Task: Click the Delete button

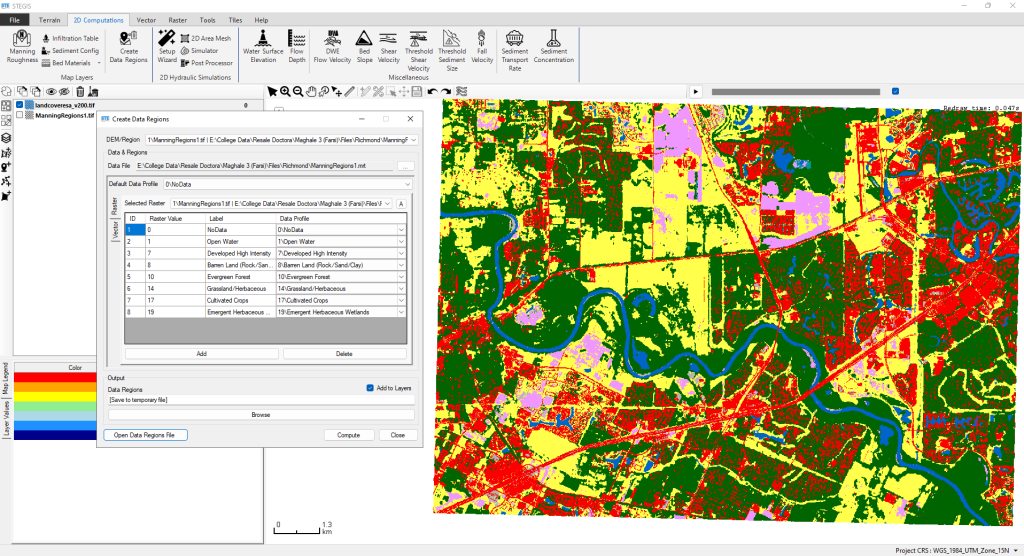Action: 344,353
